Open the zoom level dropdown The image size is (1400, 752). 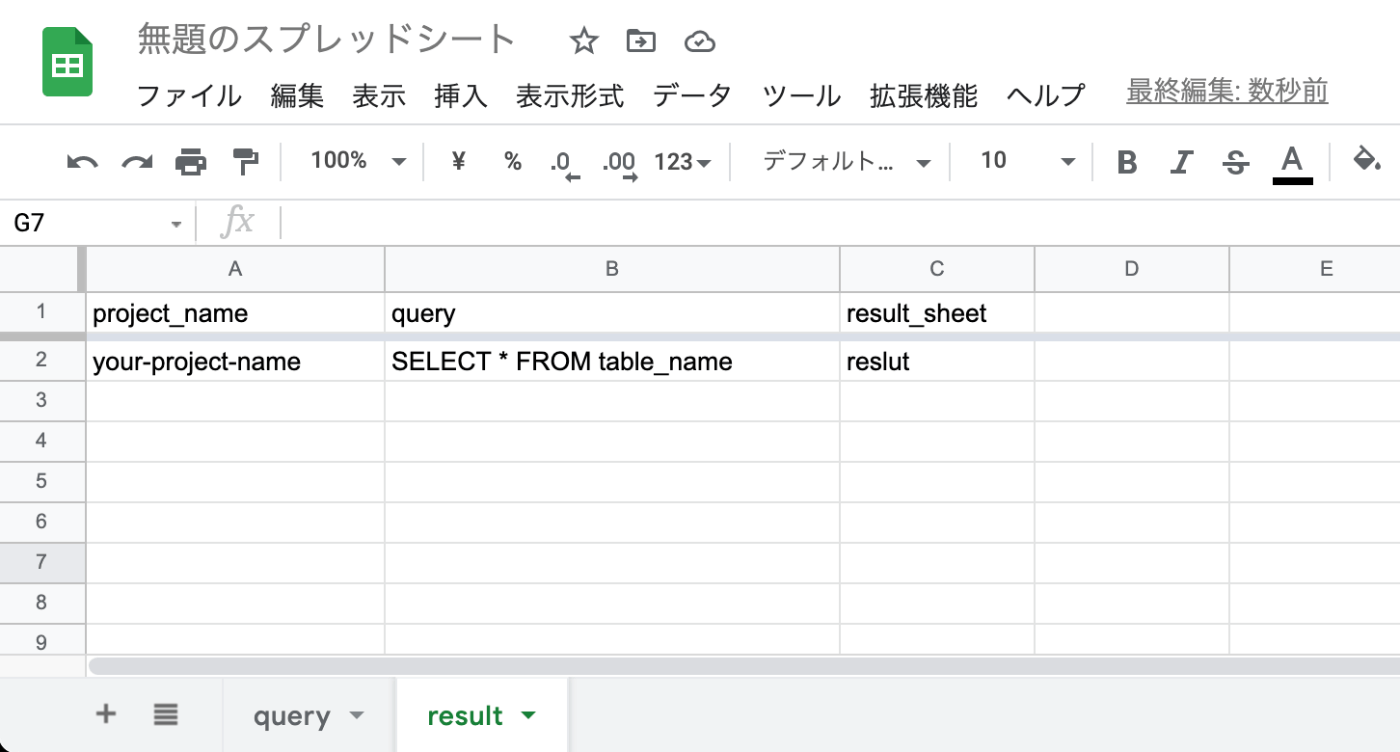[355, 161]
